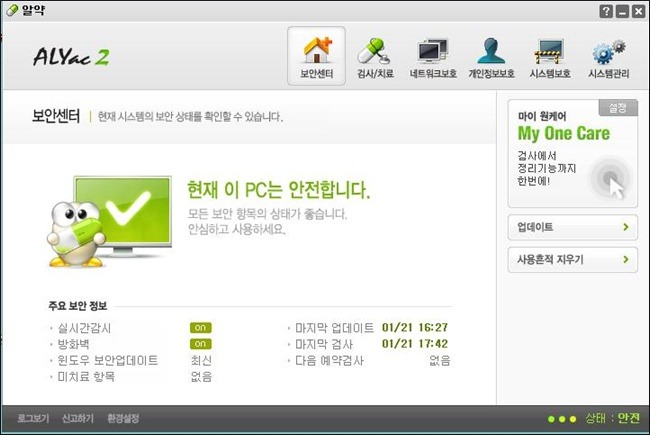
Task: Click 현재 이 PC는 안전합니다 headline
Action: pyautogui.click(x=279, y=190)
